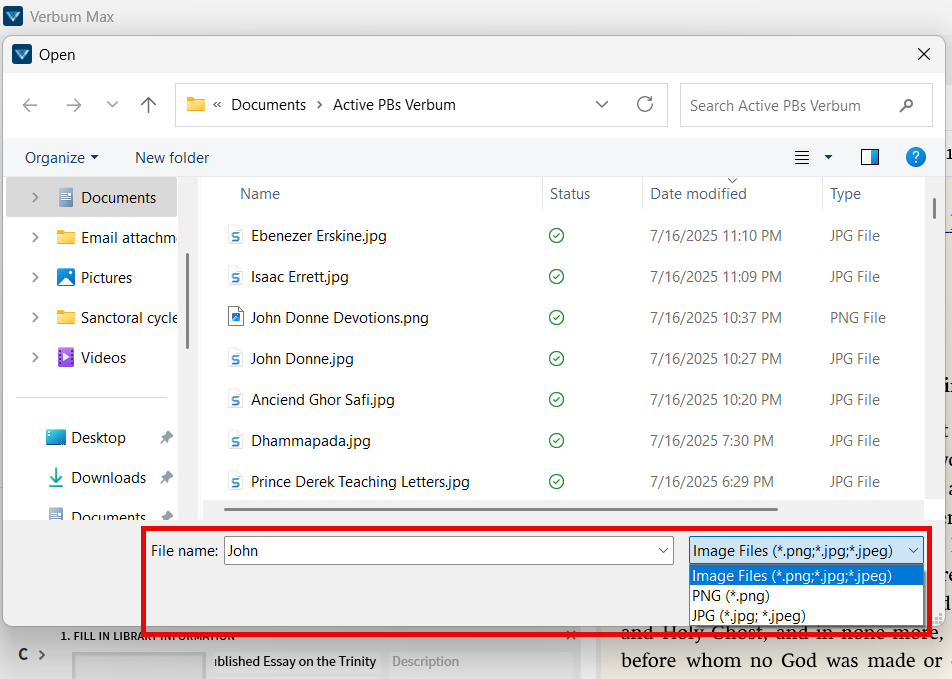Open Desktop quick access item
This screenshot has width=952, height=679.
coord(86,437)
